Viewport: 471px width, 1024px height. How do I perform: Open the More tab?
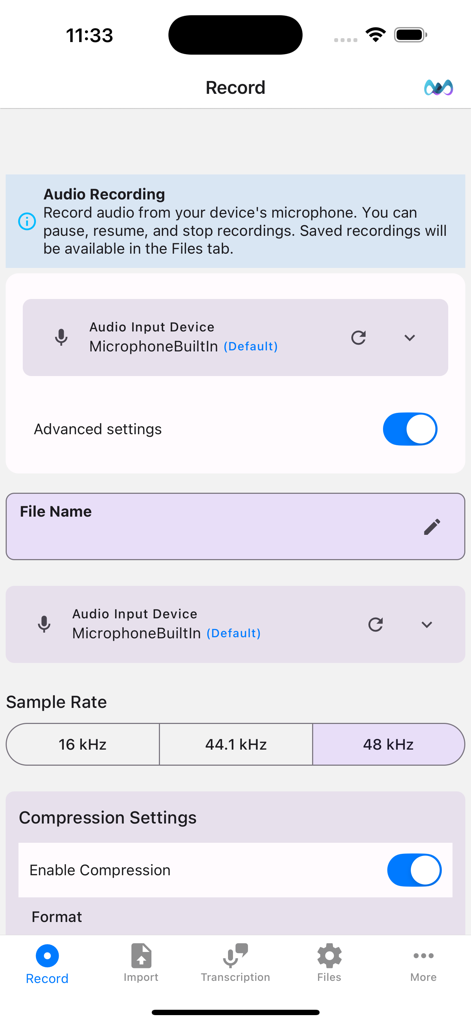(x=423, y=963)
